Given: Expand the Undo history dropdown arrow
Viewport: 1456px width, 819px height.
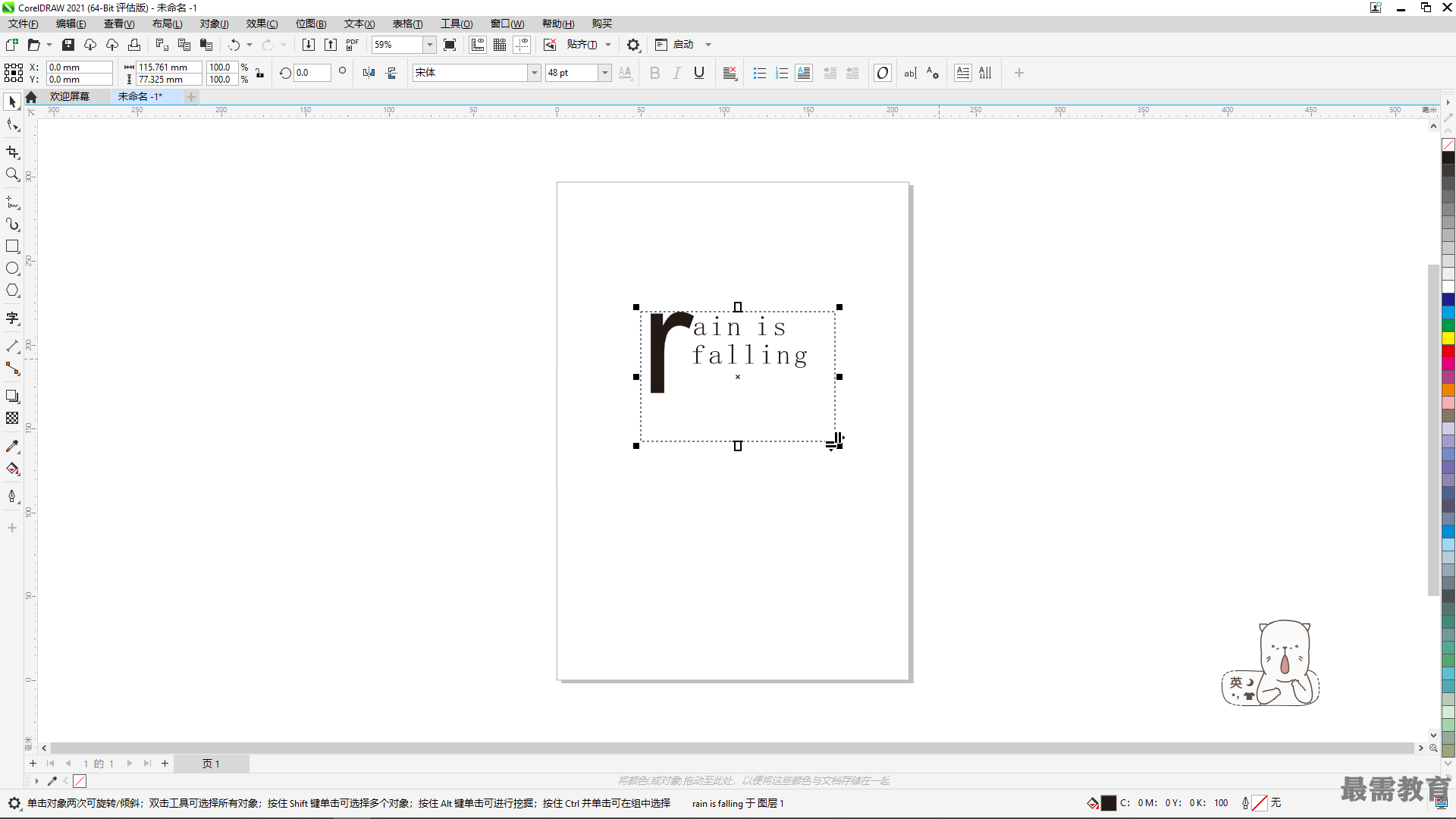Looking at the screenshot, I should click(249, 45).
